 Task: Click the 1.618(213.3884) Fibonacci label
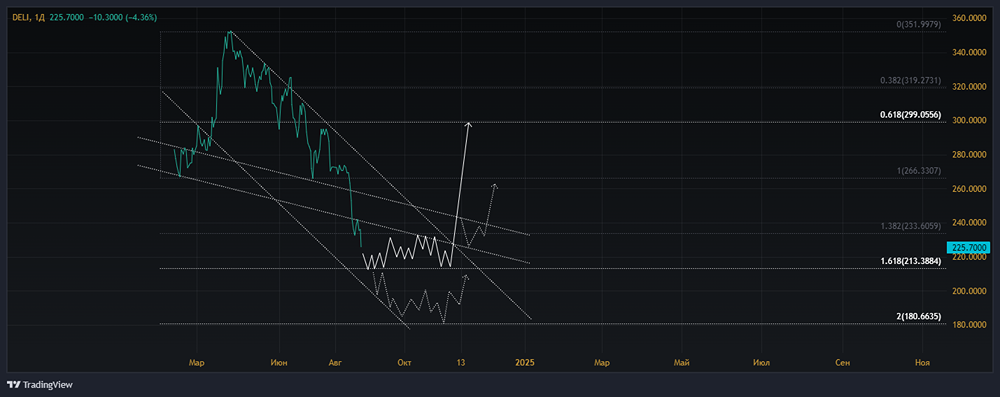tap(909, 261)
